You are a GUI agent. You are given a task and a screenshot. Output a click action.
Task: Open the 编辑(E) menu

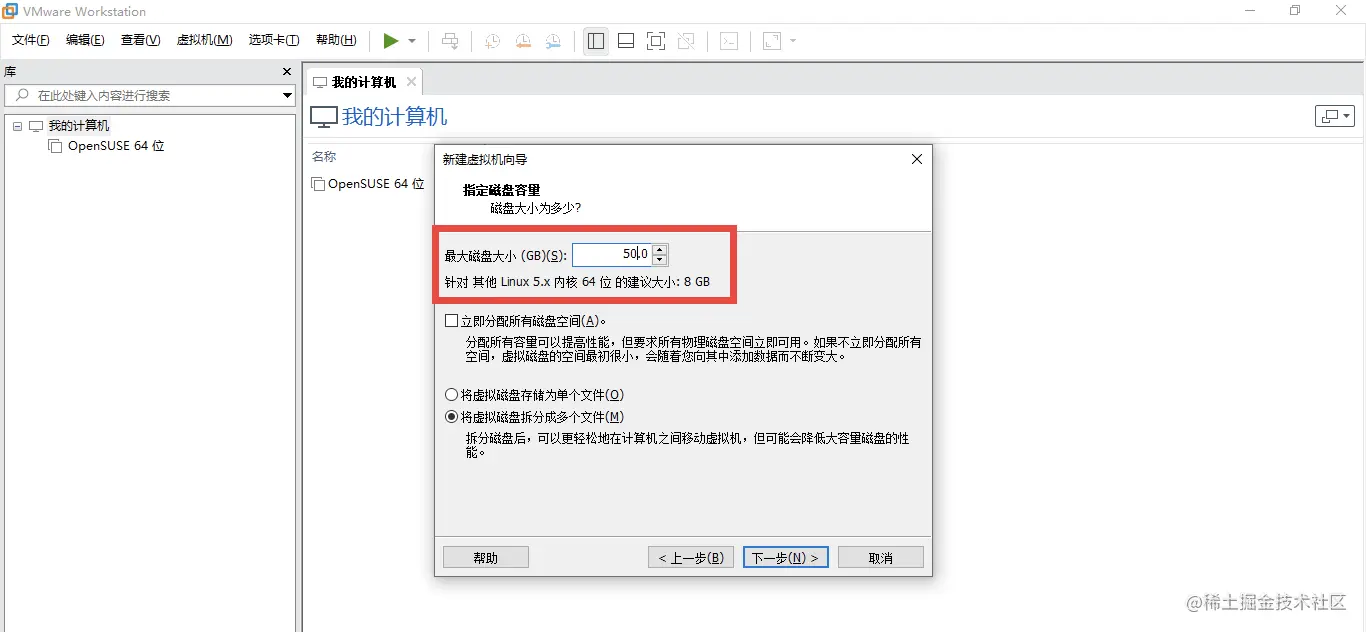point(85,40)
